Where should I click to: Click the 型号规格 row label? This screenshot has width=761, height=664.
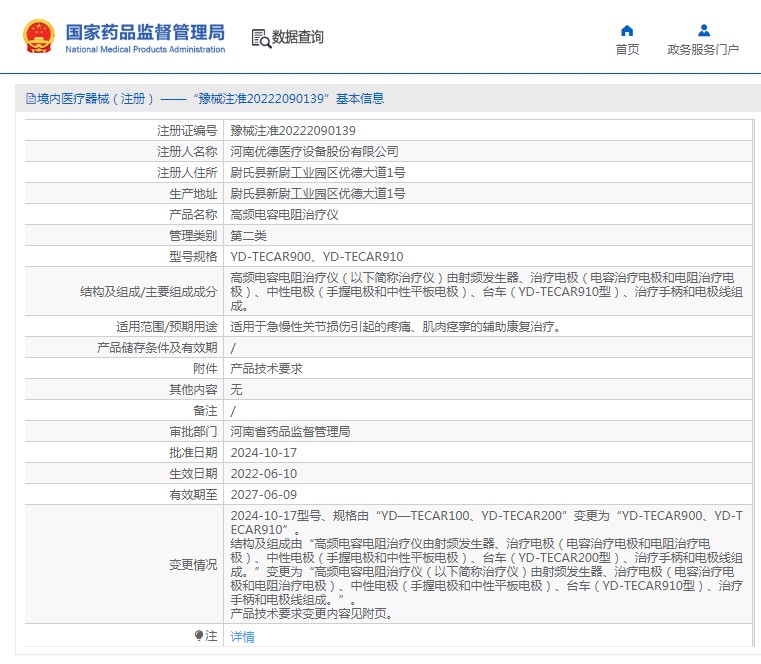click(x=193, y=256)
